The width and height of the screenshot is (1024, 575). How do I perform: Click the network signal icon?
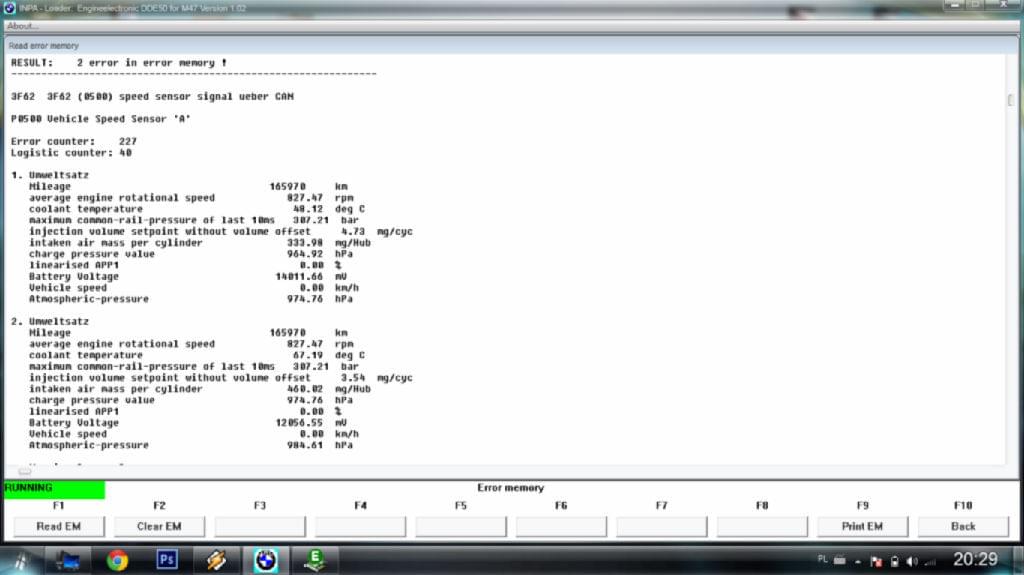931,561
